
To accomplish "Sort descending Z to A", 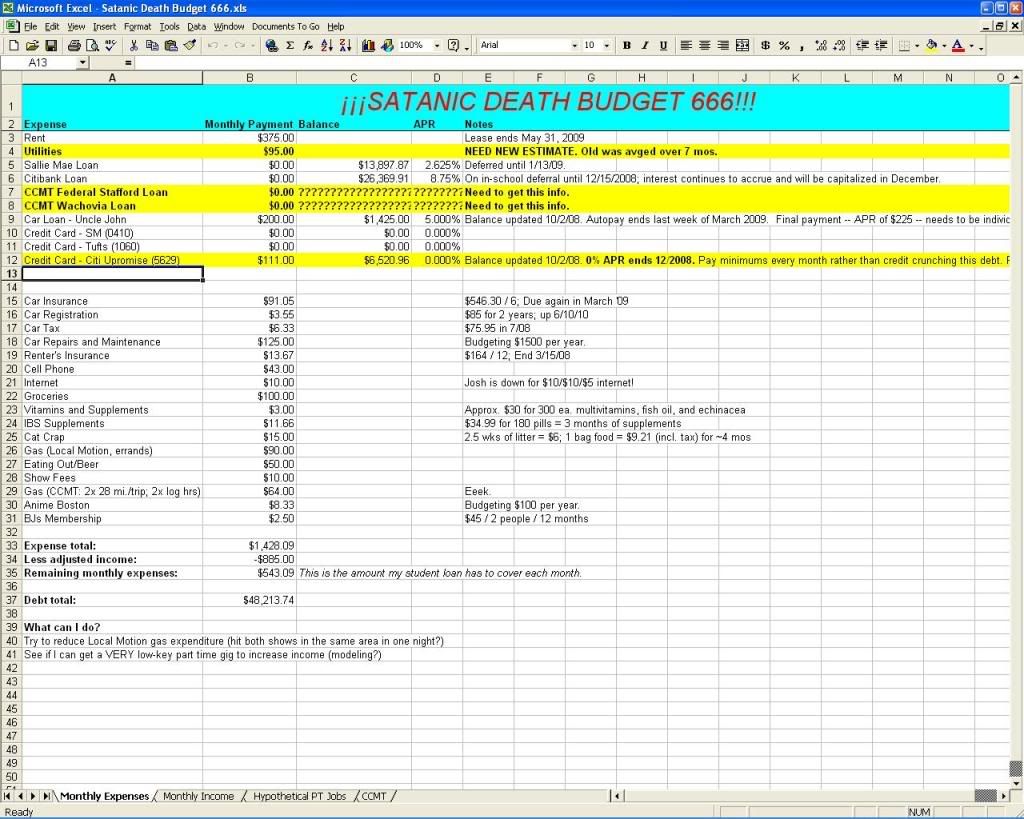I will click(x=345, y=46).
